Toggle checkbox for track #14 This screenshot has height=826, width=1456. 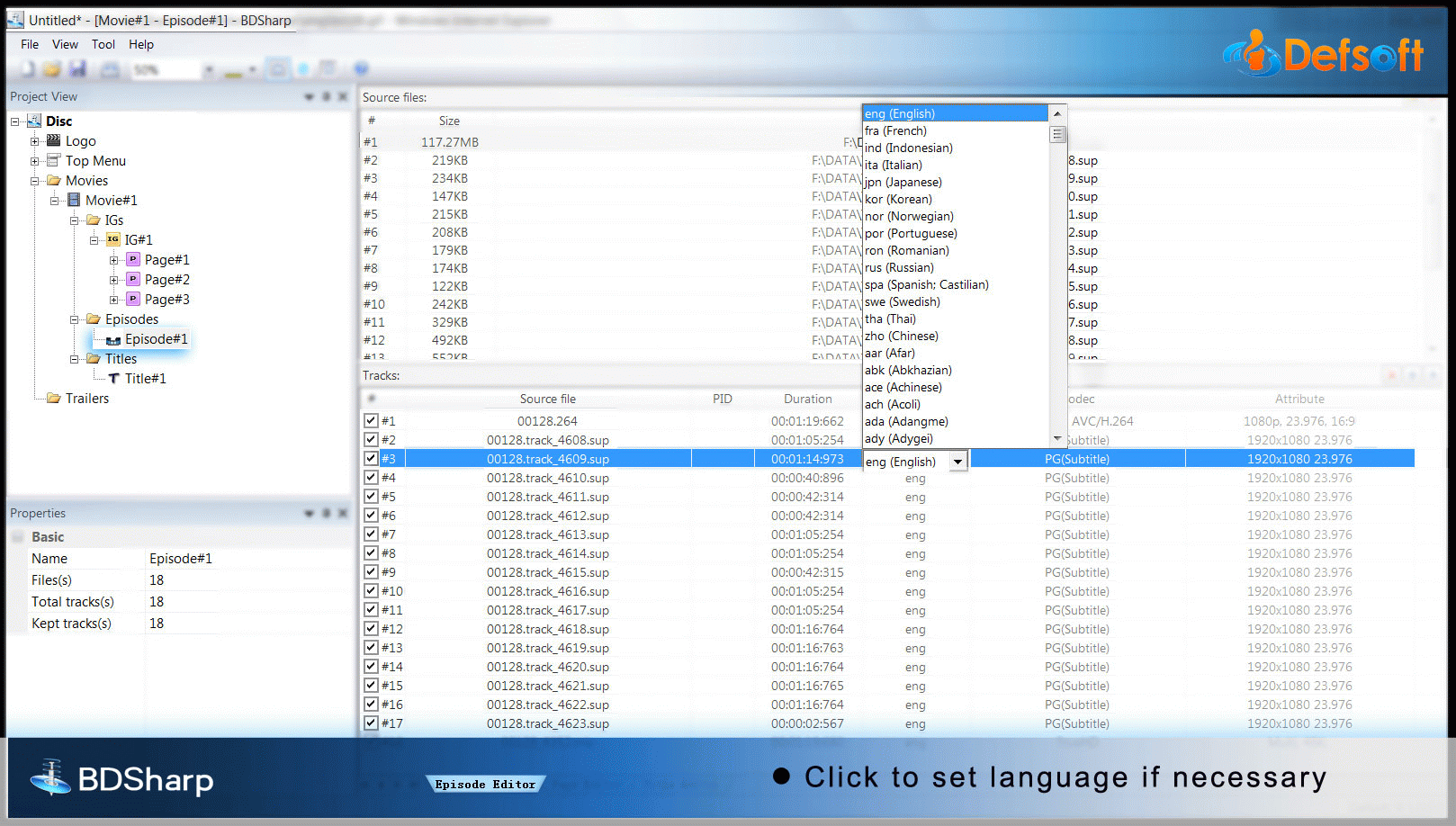371,666
